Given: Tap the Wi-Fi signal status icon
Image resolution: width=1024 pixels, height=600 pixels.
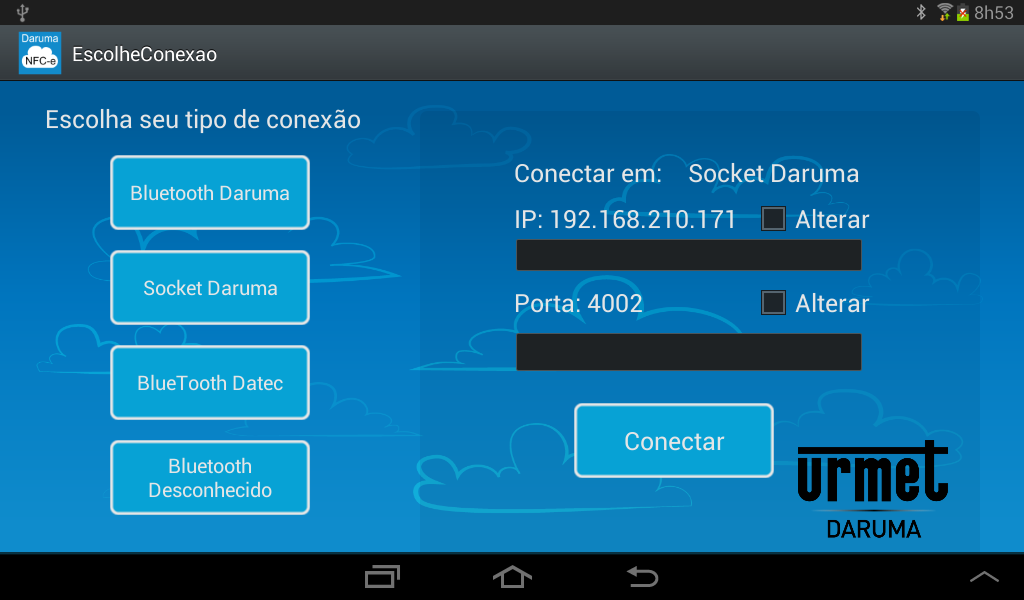Looking at the screenshot, I should [944, 12].
